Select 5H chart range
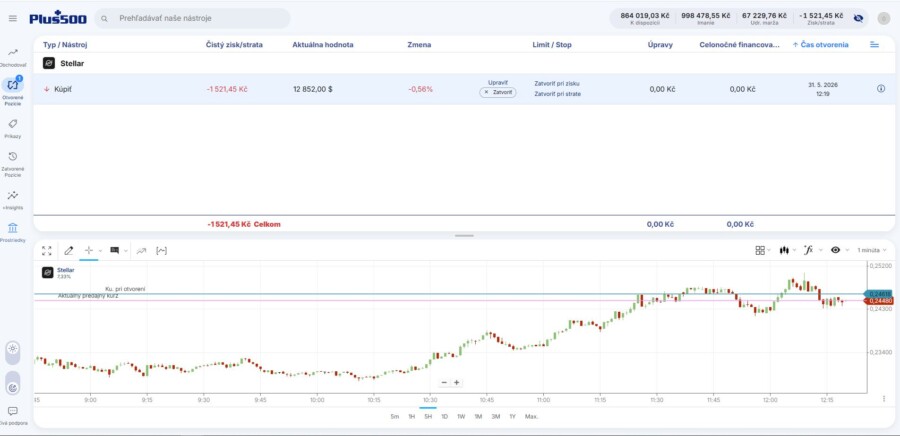This screenshot has height=436, width=900. coord(428,416)
